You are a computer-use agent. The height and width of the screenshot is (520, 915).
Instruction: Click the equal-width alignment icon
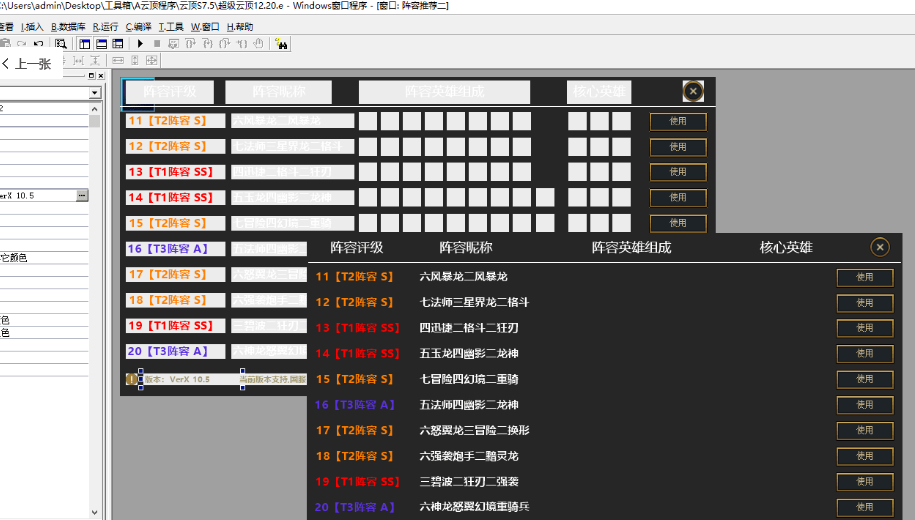(118, 61)
